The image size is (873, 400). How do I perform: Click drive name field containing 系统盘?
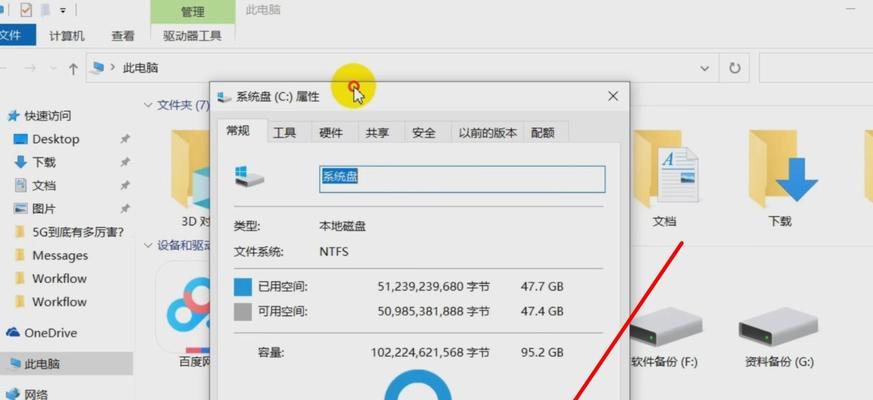click(x=462, y=179)
